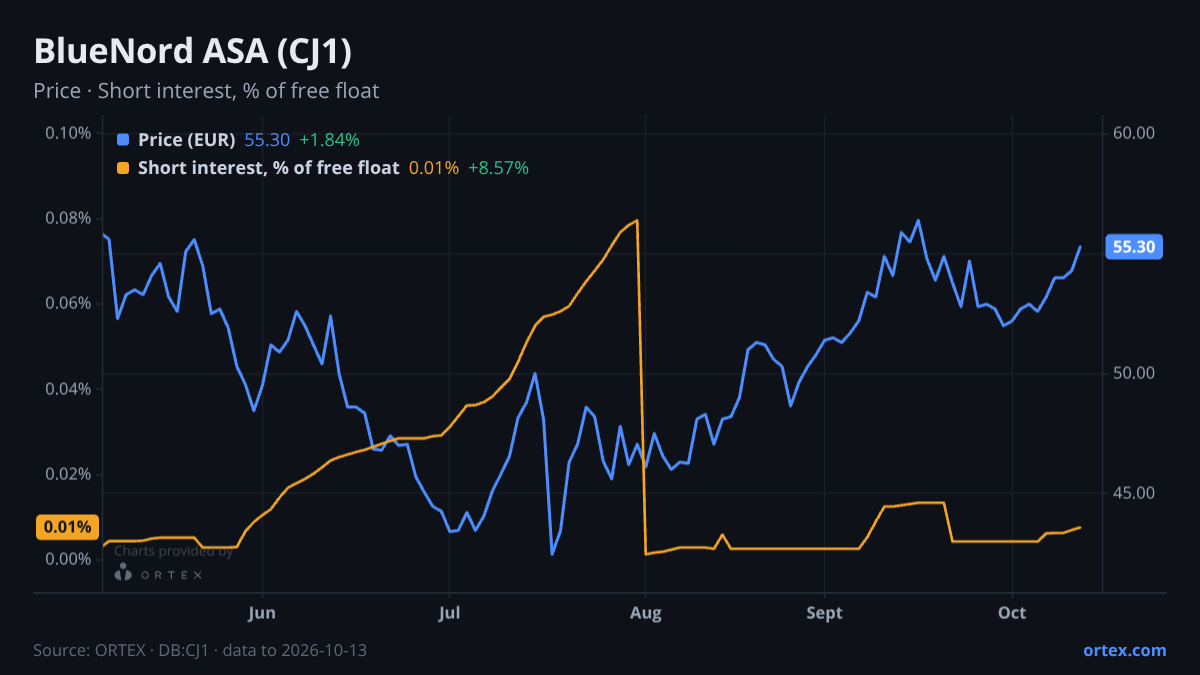1200x675 pixels.
Task: Open the ortex.com link
Action: [x=1124, y=650]
